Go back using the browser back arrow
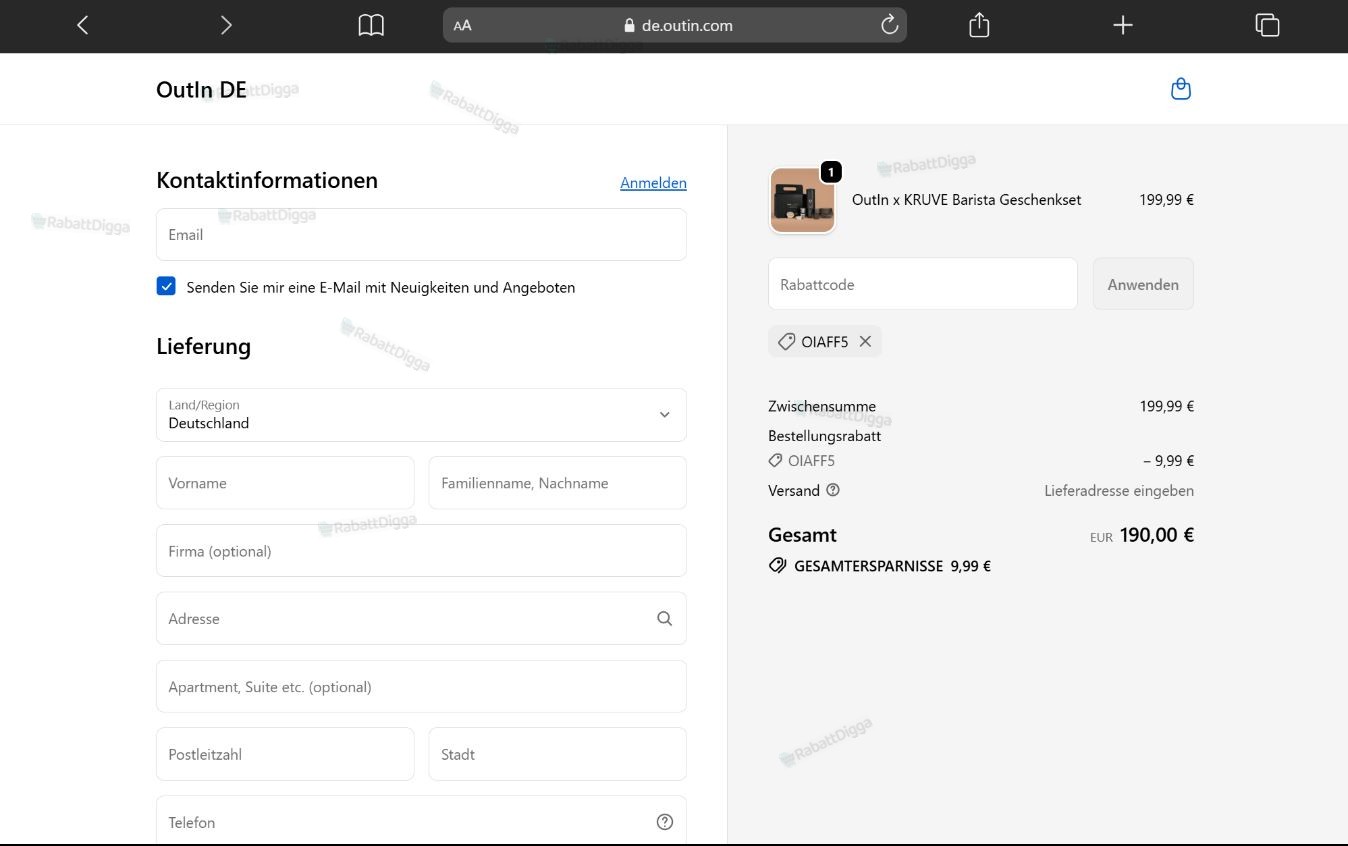This screenshot has width=1348, height=846. pyautogui.click(x=83, y=25)
